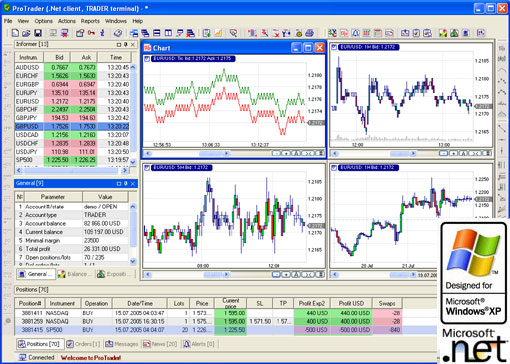Toggle the checkbox of the bottom-left EUR/USD 5M chart
This screenshot has width=510, height=364.
[146, 168]
